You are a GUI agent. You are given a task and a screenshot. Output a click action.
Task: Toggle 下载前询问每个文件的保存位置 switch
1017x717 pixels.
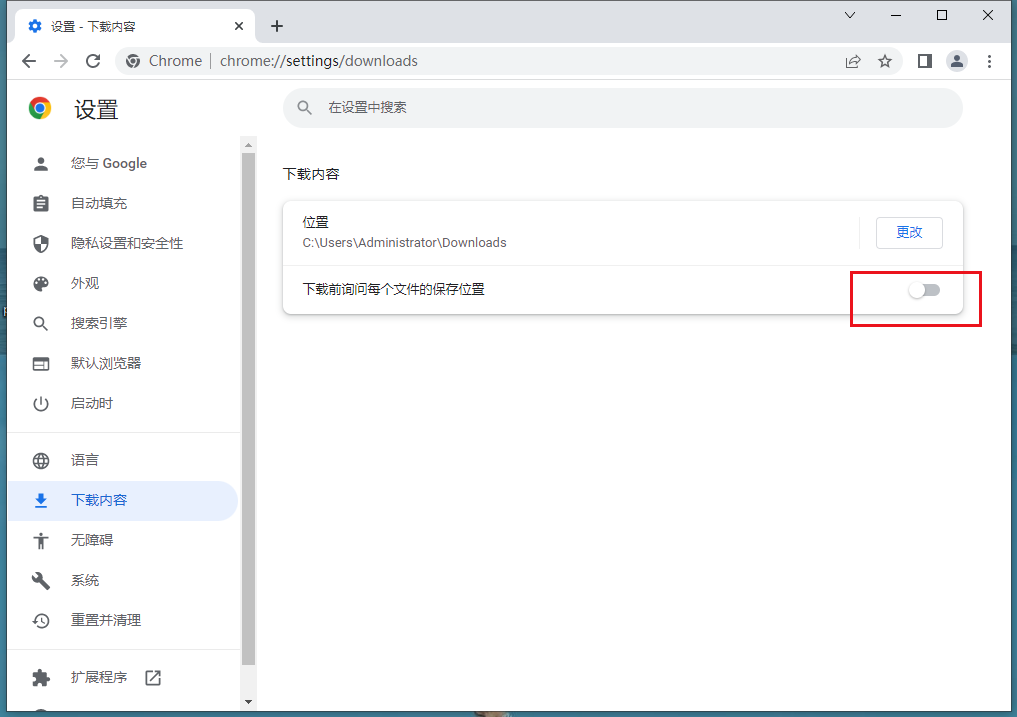[x=924, y=290]
